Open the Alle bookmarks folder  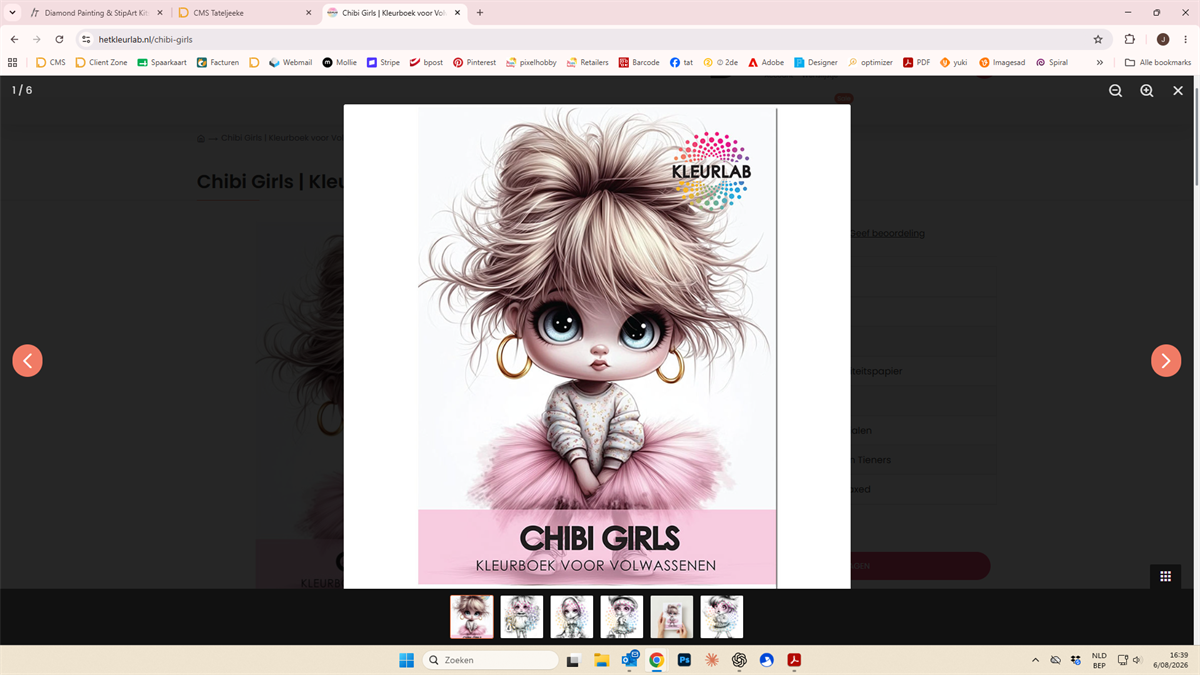[1157, 62]
